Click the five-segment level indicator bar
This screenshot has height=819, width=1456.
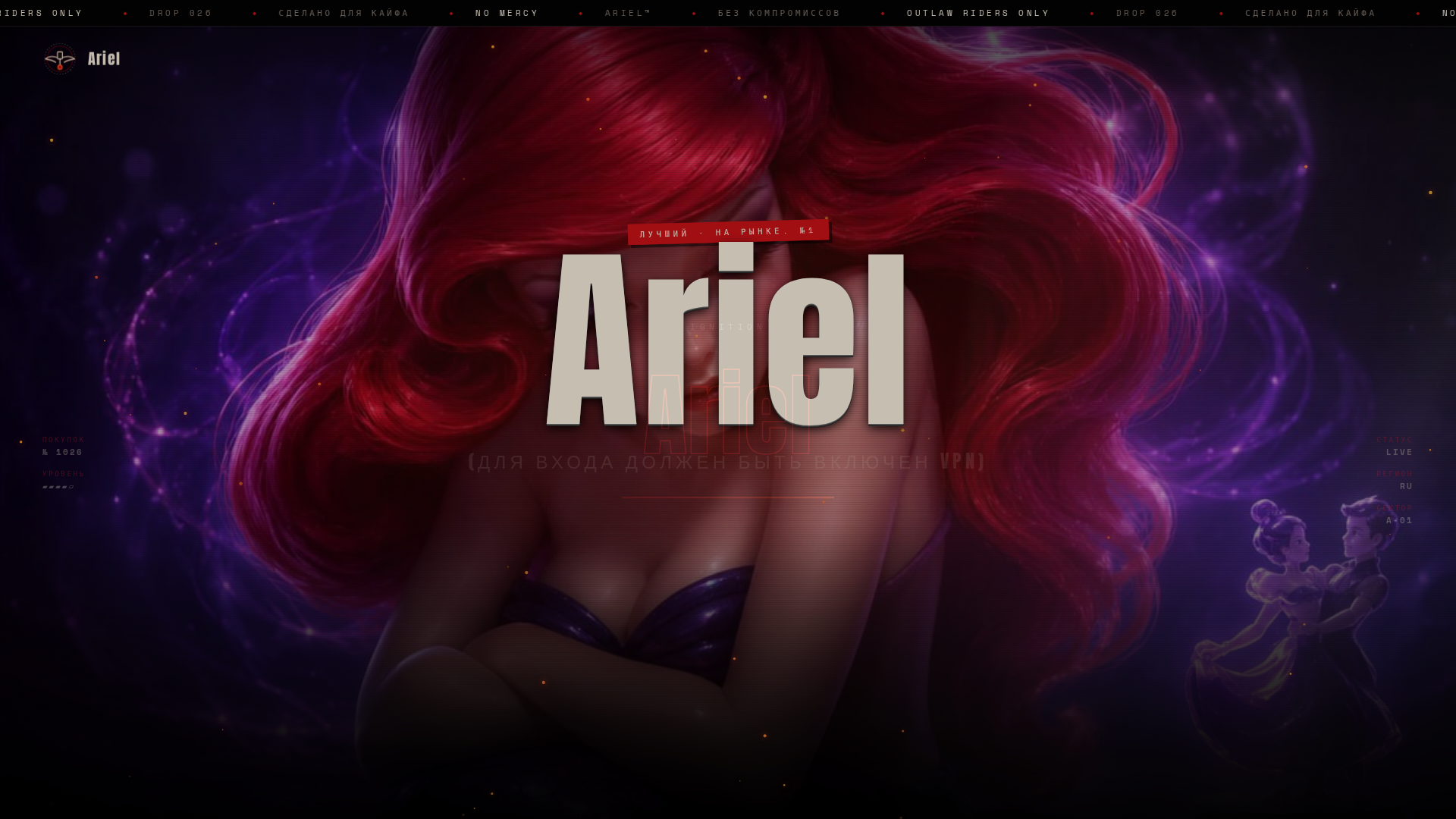point(58,487)
